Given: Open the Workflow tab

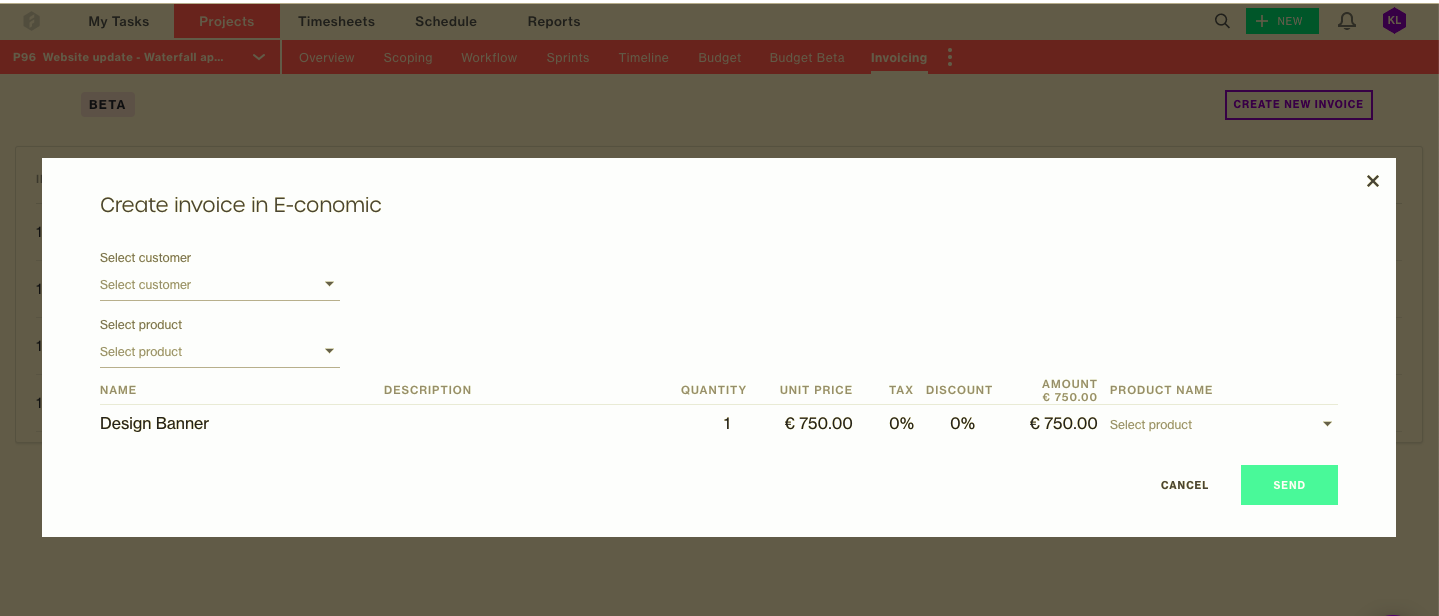Looking at the screenshot, I should pos(489,57).
